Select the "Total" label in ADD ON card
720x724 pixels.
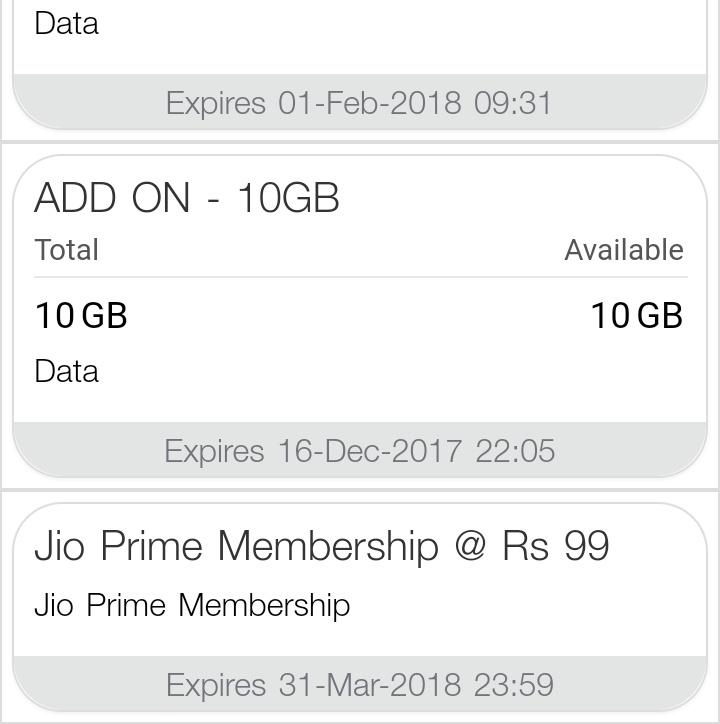66,250
